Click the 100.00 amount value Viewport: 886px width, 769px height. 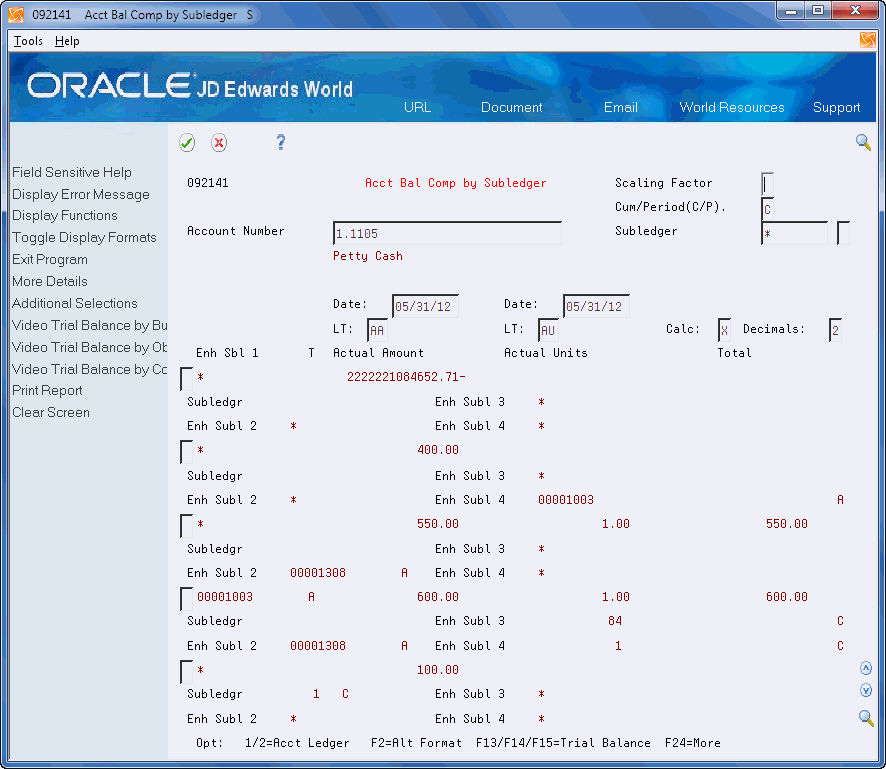438,670
